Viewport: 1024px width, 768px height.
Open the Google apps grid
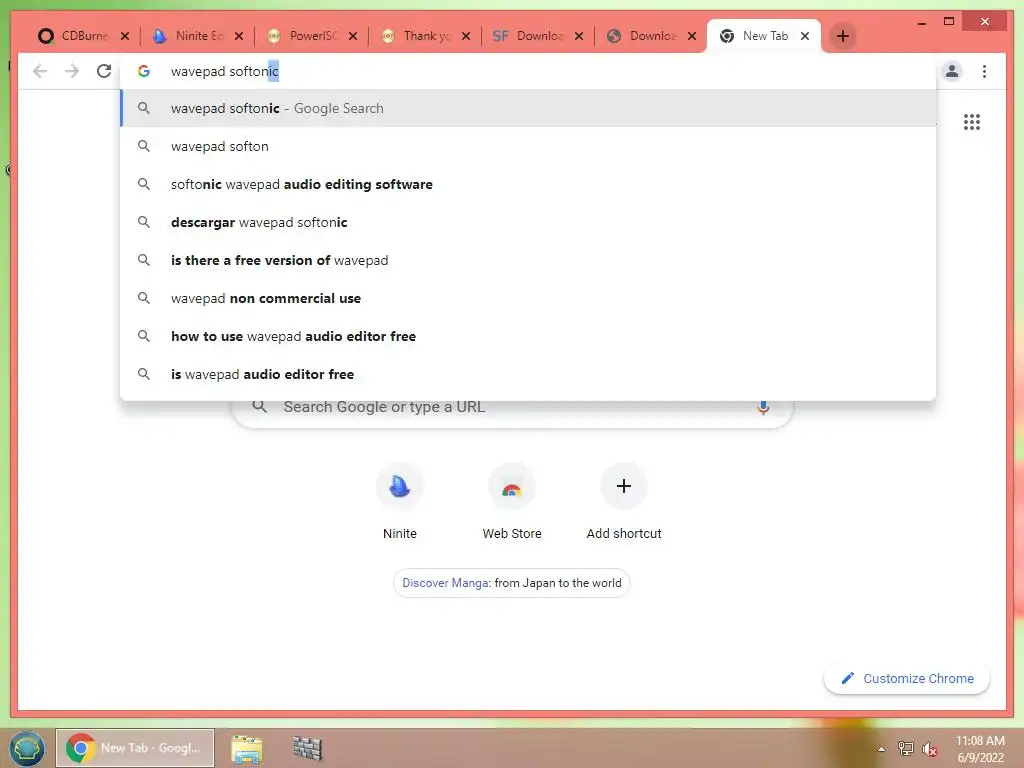click(x=972, y=122)
